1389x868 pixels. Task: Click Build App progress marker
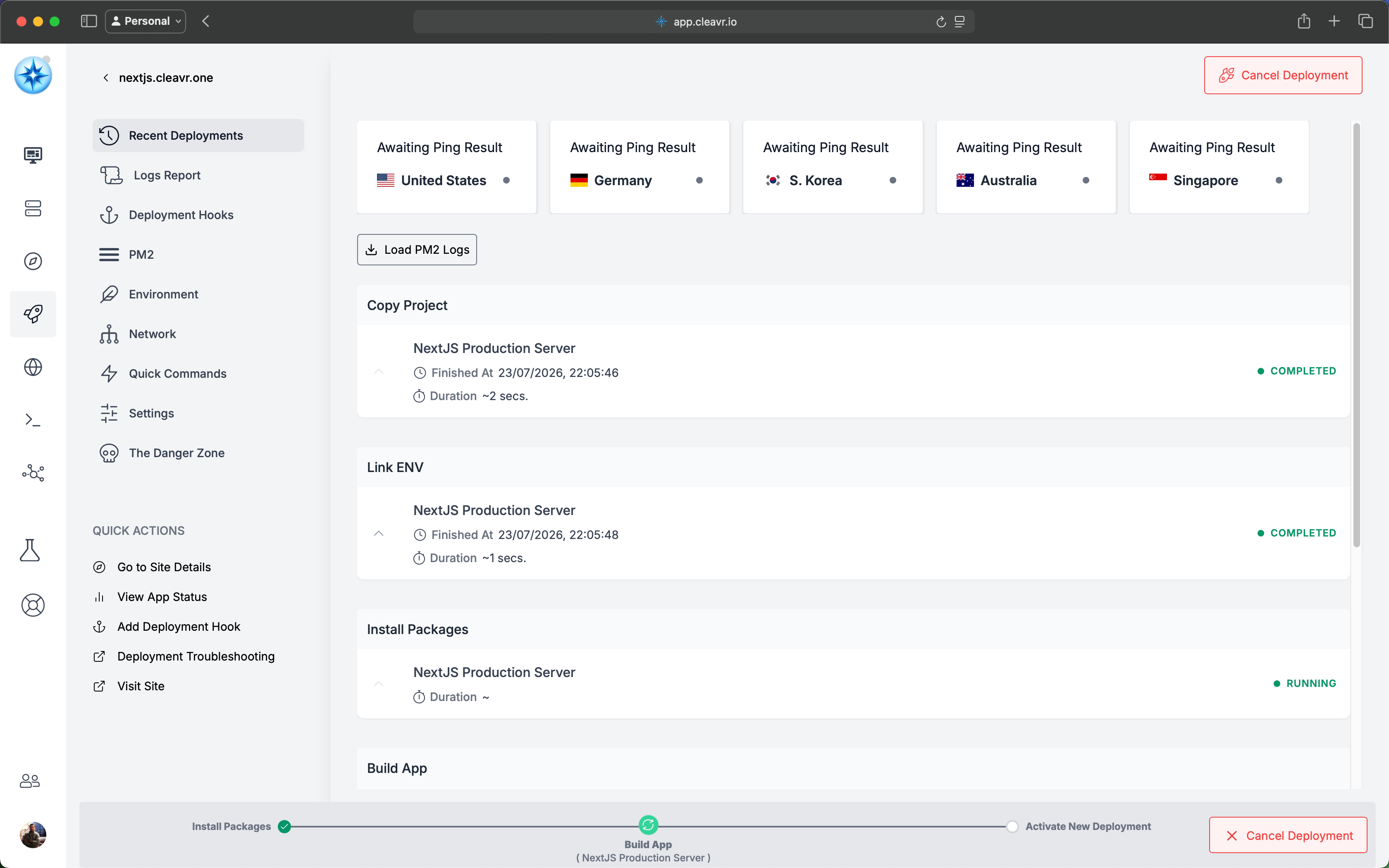point(648,825)
